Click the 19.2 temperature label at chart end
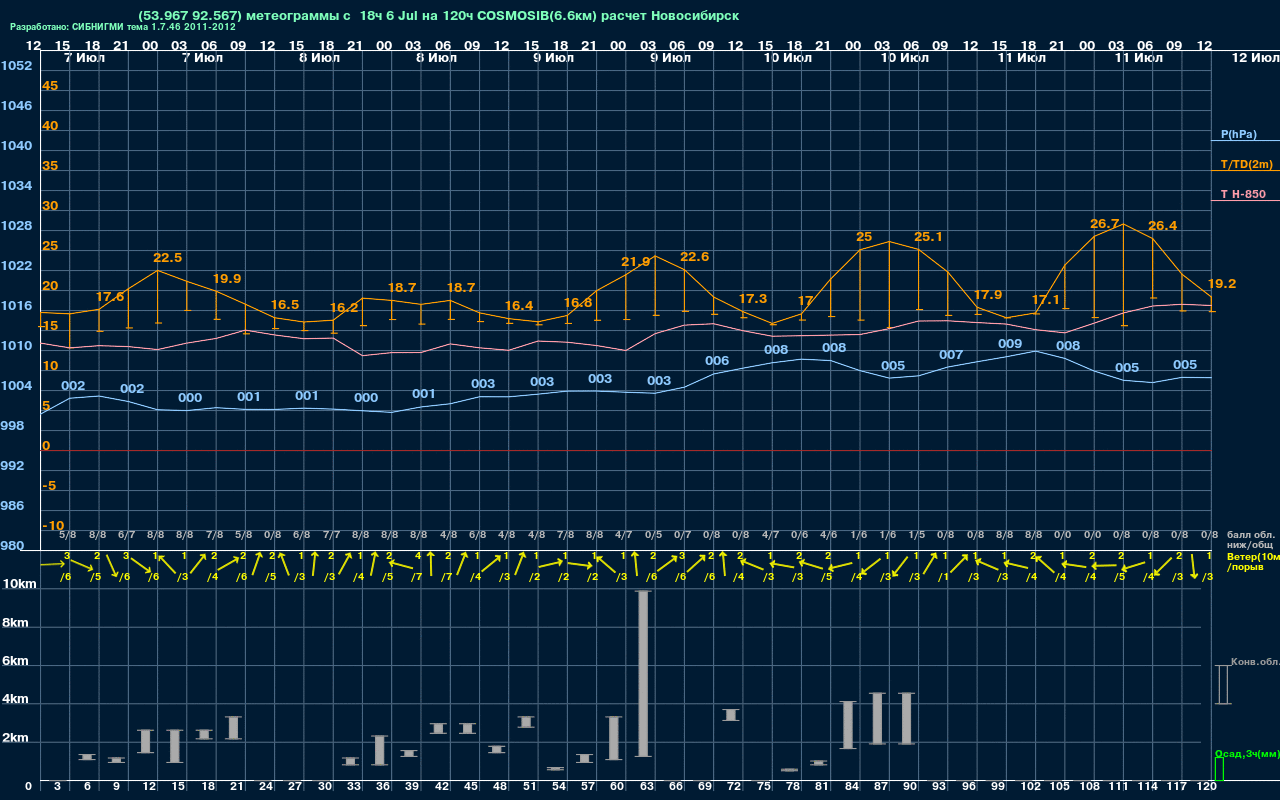The width and height of the screenshot is (1280, 800). click(1221, 284)
